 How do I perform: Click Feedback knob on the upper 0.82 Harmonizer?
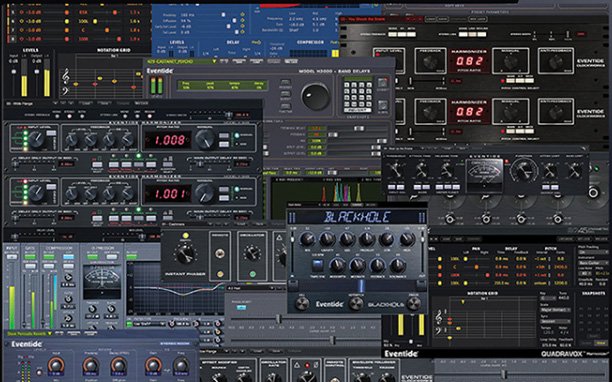tap(430, 61)
